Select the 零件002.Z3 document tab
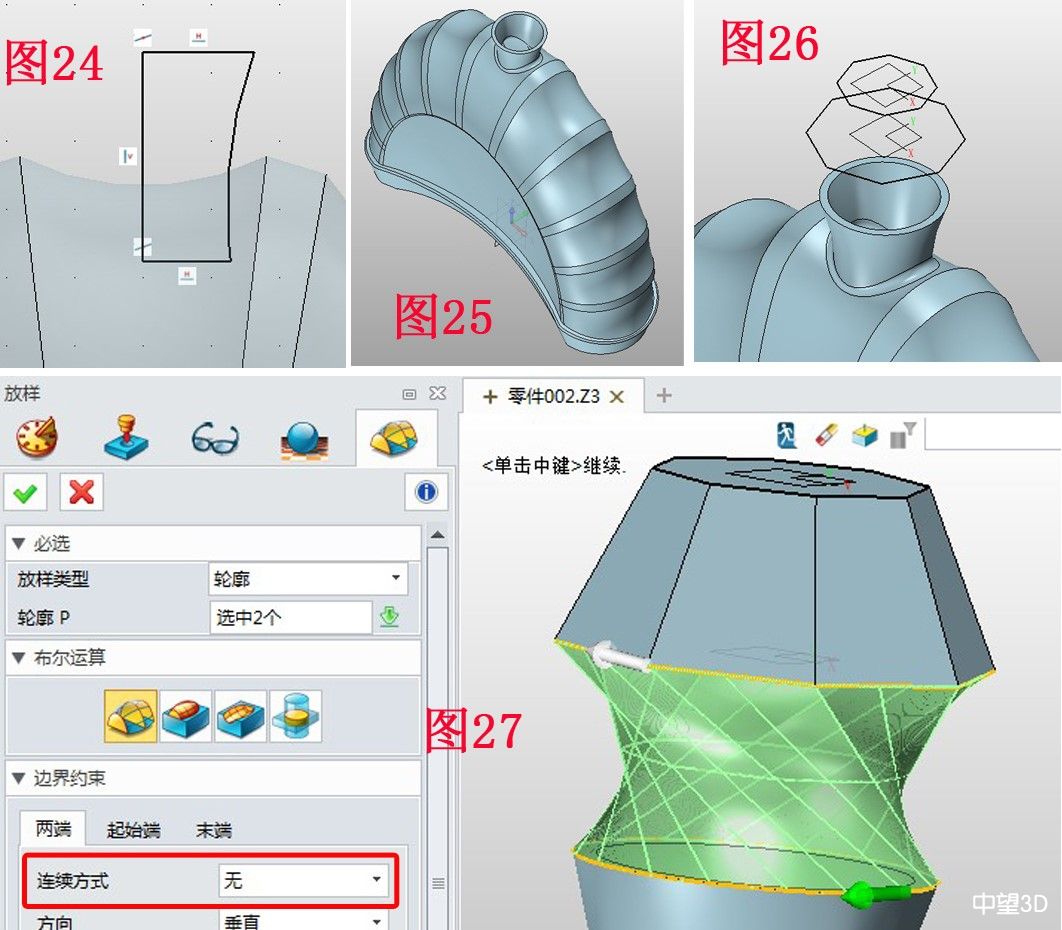1062x930 pixels. click(551, 395)
